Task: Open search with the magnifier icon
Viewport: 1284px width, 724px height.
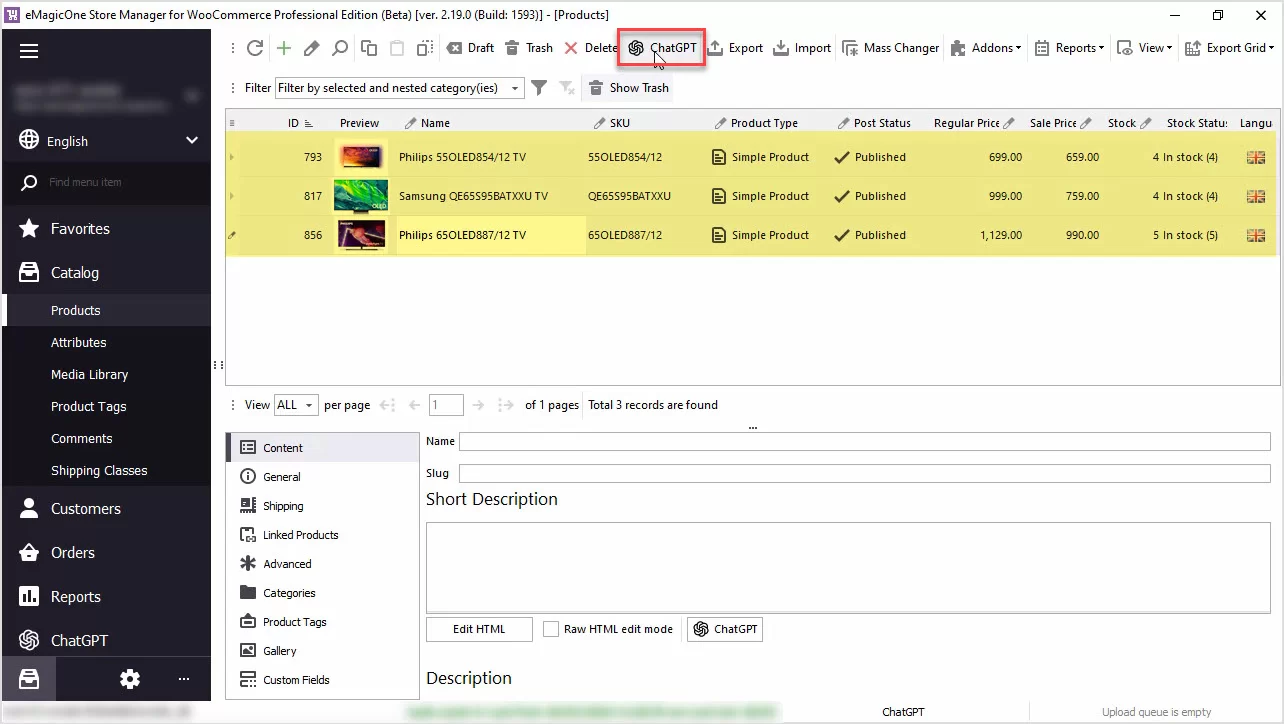Action: pos(340,48)
